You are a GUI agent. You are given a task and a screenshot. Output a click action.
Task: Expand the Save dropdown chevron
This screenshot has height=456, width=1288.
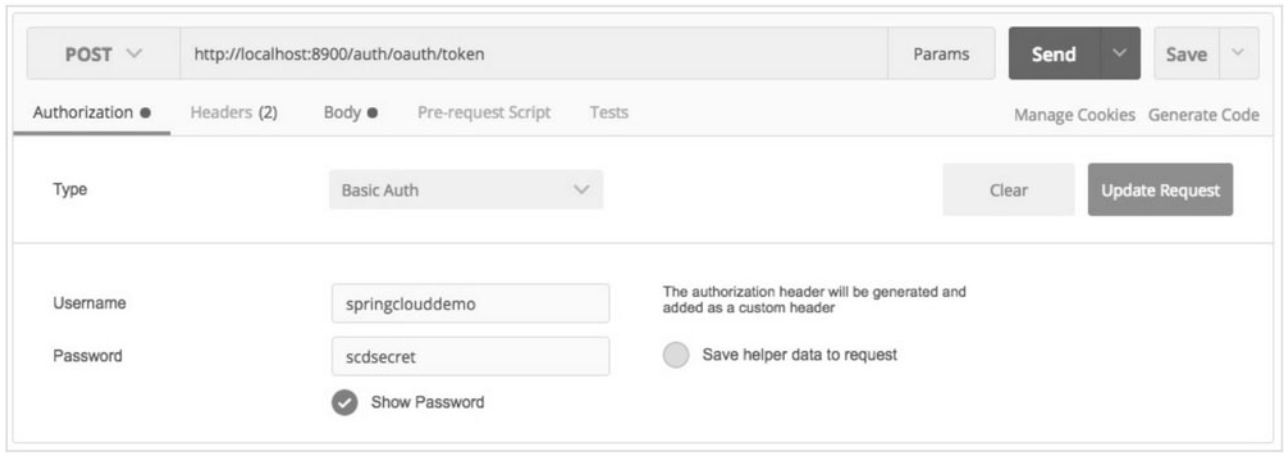(x=1238, y=54)
